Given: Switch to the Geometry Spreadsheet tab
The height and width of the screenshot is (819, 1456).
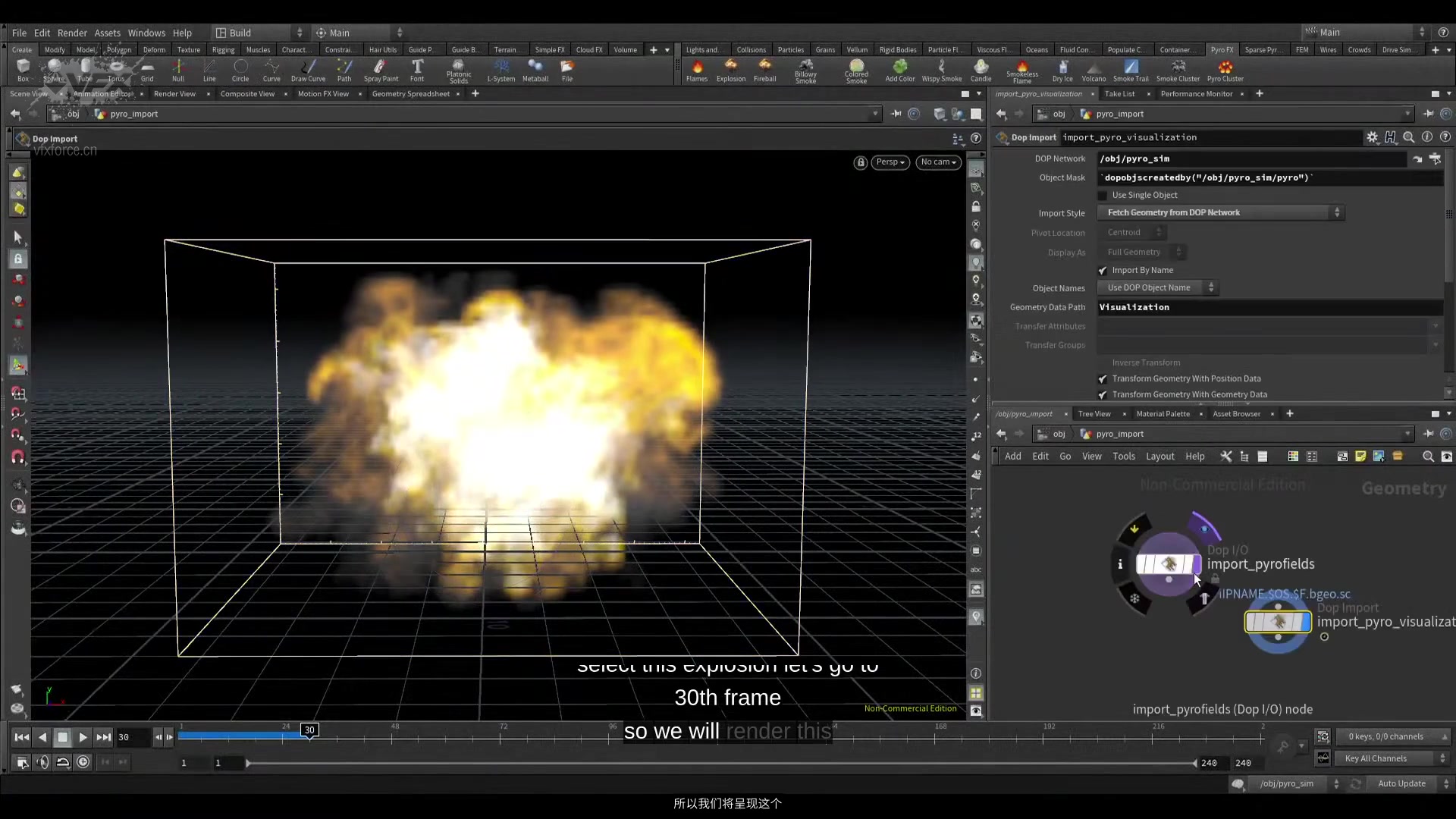Looking at the screenshot, I should click(x=412, y=94).
